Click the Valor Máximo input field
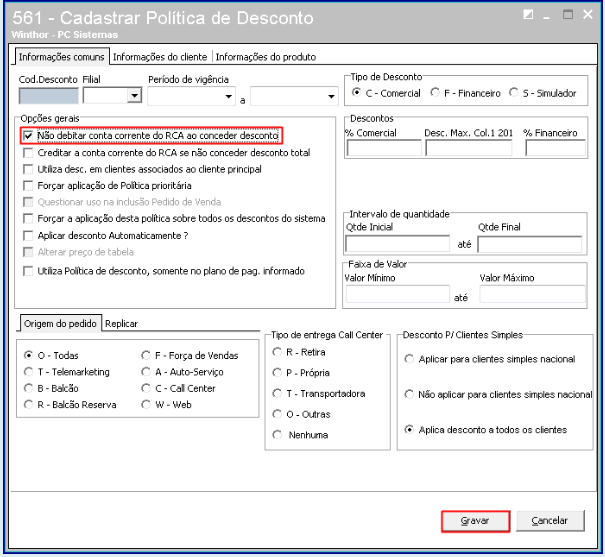This screenshot has width=605, height=557. point(532,294)
